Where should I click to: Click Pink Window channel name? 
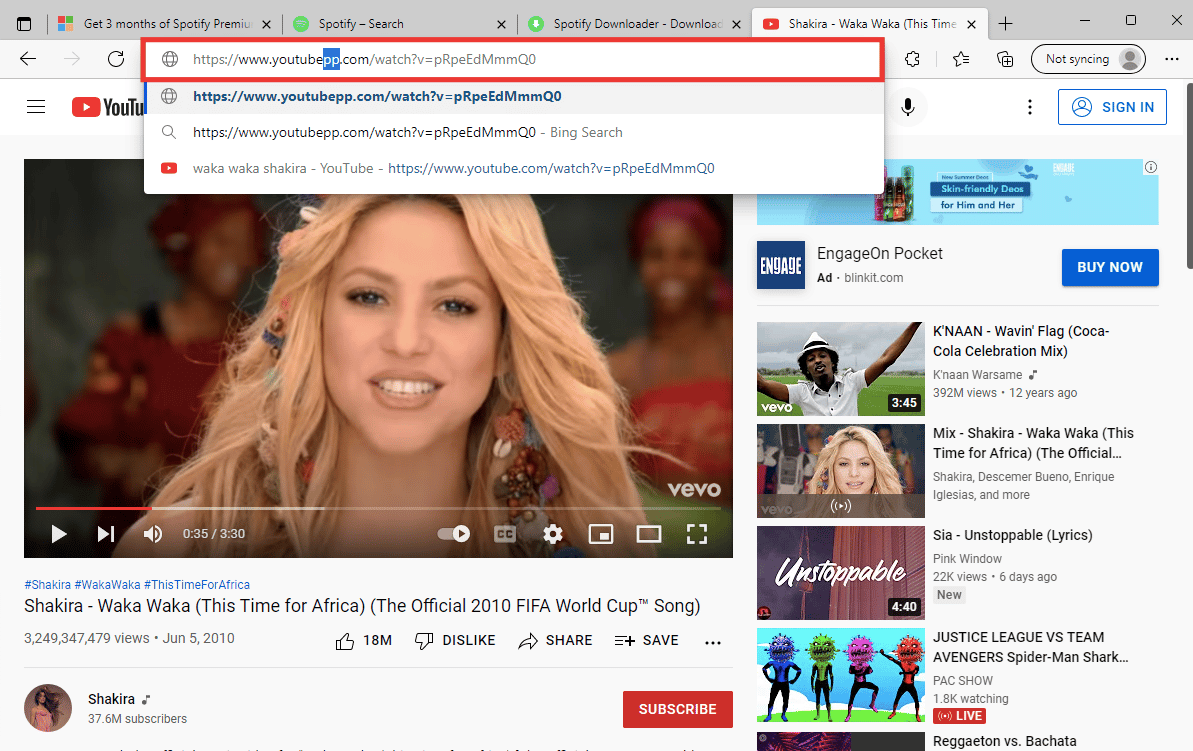(x=967, y=558)
